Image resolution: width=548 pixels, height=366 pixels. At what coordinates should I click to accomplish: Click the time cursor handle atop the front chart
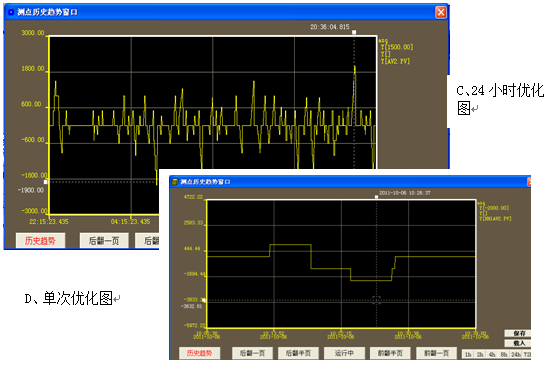[376, 197]
